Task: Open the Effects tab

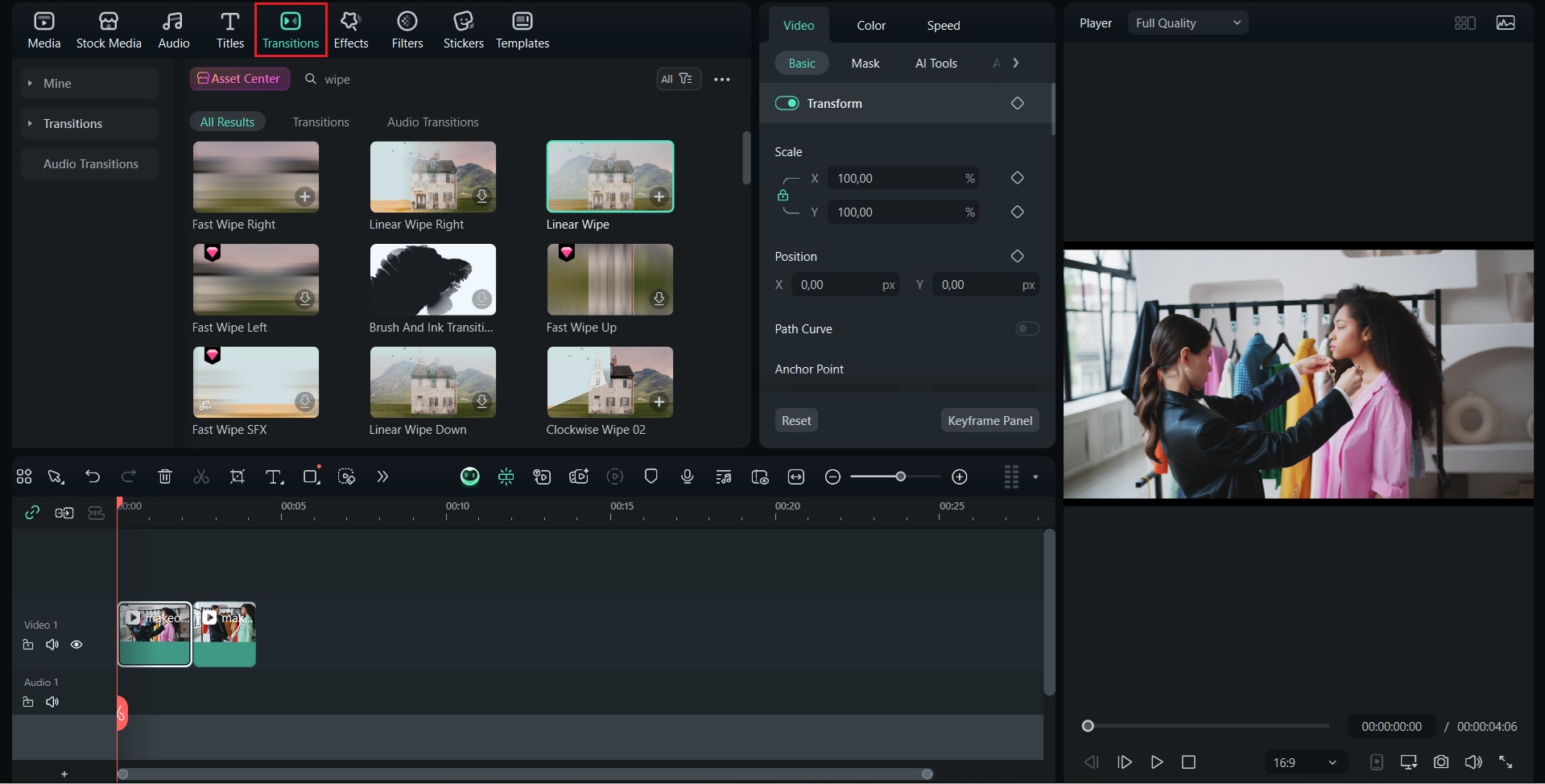Action: click(351, 31)
